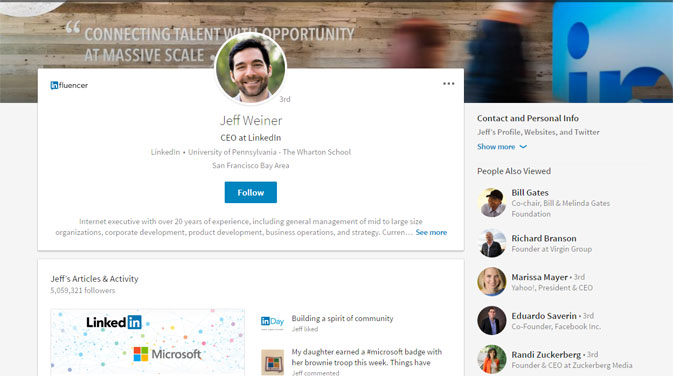Open the LinkedIn Microsoft article image
This screenshot has width=673, height=376.
(x=148, y=342)
